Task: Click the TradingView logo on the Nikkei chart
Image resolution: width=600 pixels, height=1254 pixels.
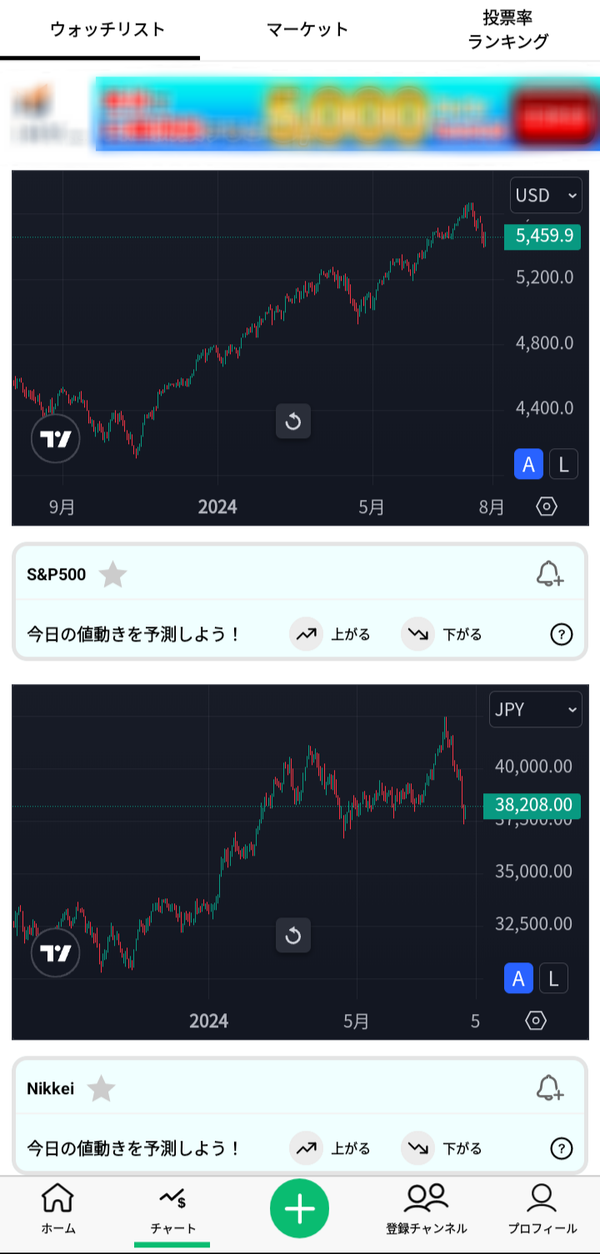Action: tap(55, 953)
